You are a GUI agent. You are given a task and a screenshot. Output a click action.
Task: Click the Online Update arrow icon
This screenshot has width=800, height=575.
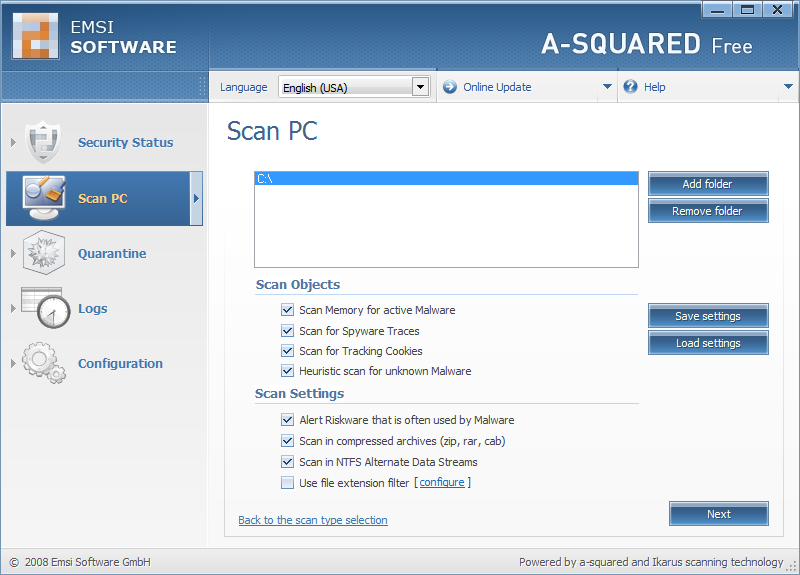pyautogui.click(x=449, y=87)
